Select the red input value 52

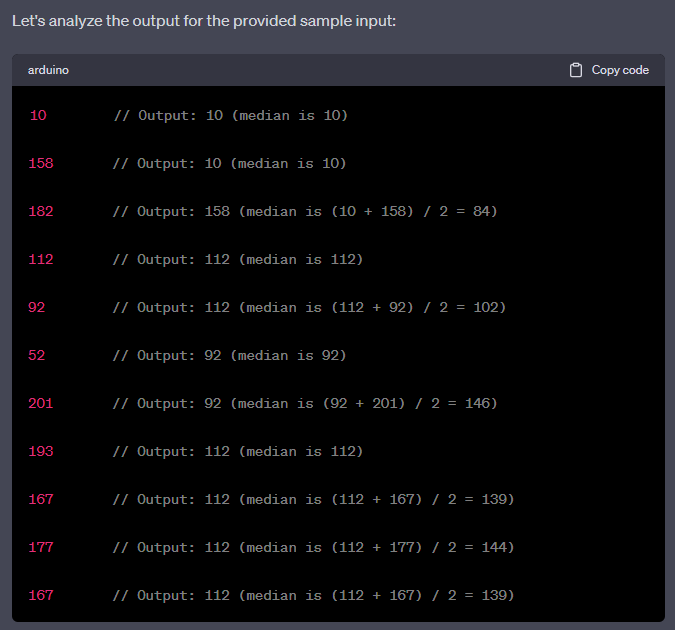[38, 355]
